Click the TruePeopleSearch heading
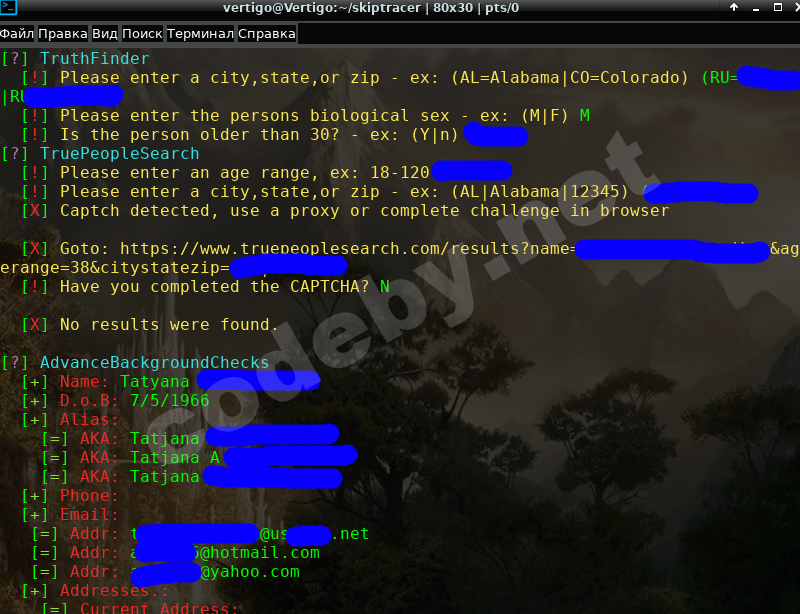The image size is (800, 614). (x=119, y=154)
